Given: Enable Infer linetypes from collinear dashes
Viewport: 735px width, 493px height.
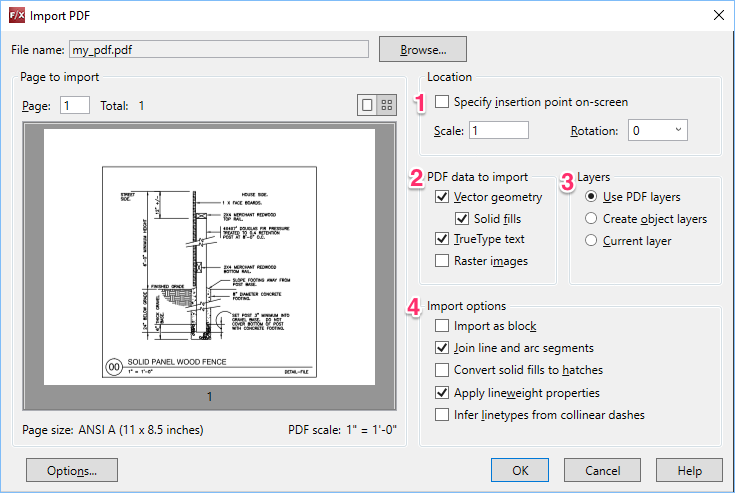Looking at the screenshot, I should tap(442, 415).
